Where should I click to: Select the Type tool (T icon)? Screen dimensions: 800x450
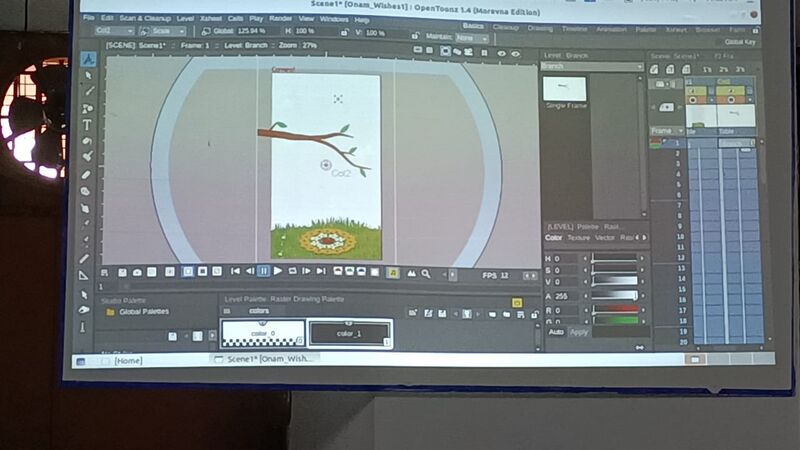coord(87,125)
